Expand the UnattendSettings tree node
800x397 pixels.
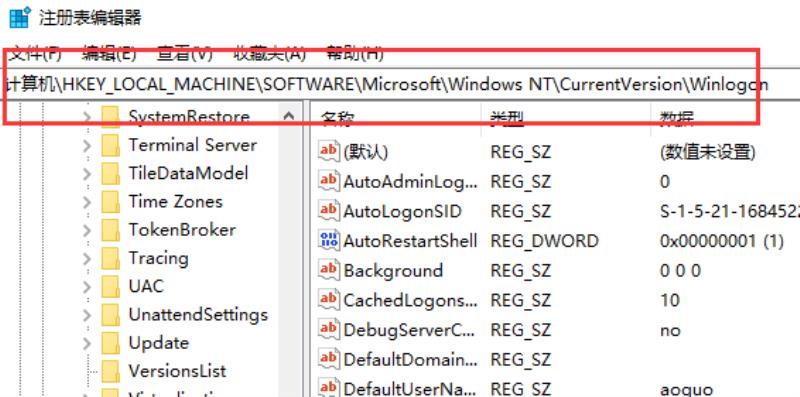pyautogui.click(x=87, y=315)
